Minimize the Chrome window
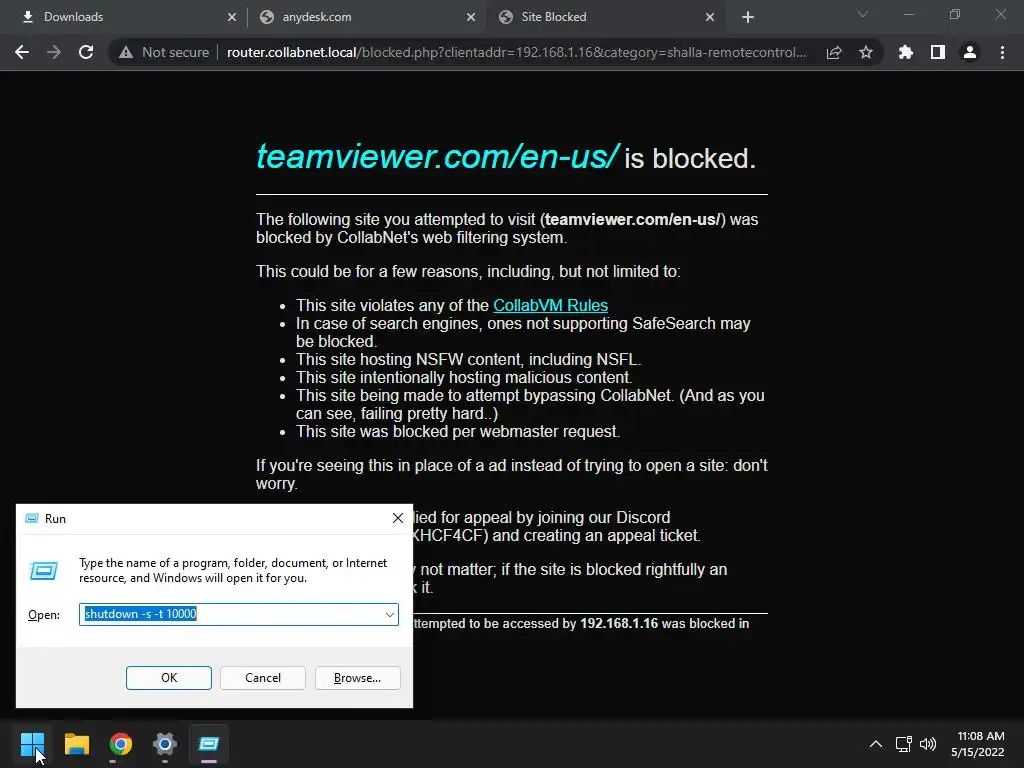This screenshot has width=1024, height=768. (908, 14)
